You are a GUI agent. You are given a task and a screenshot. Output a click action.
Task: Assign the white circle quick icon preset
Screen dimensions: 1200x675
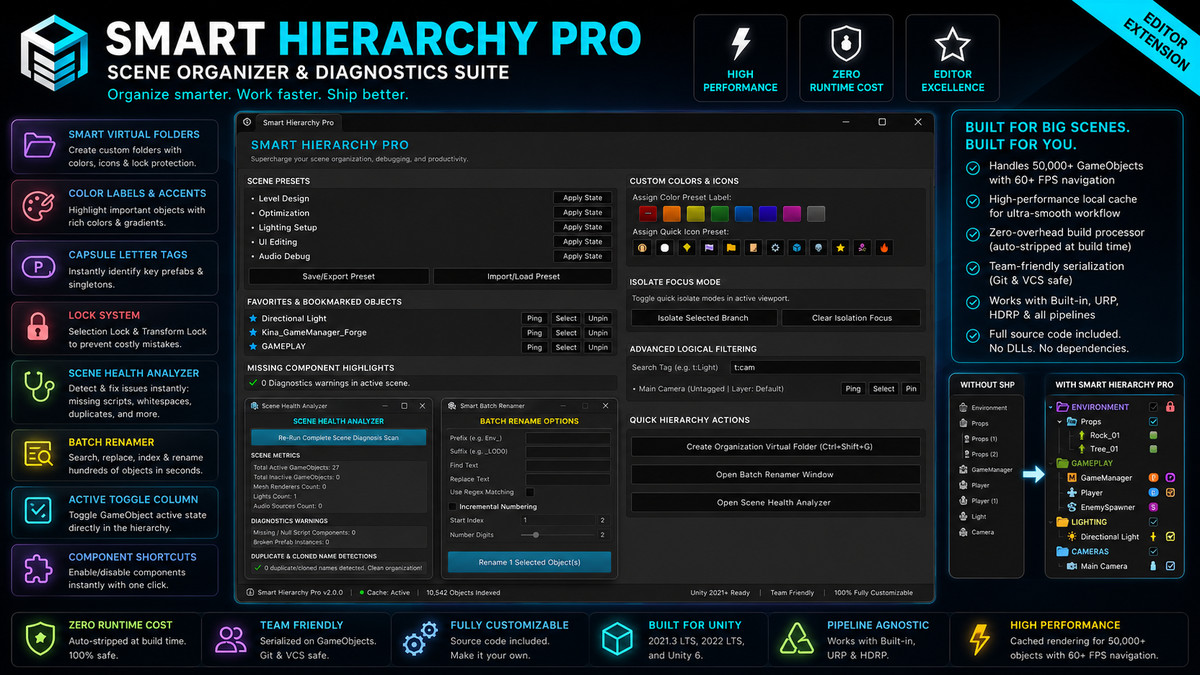[x=665, y=248]
